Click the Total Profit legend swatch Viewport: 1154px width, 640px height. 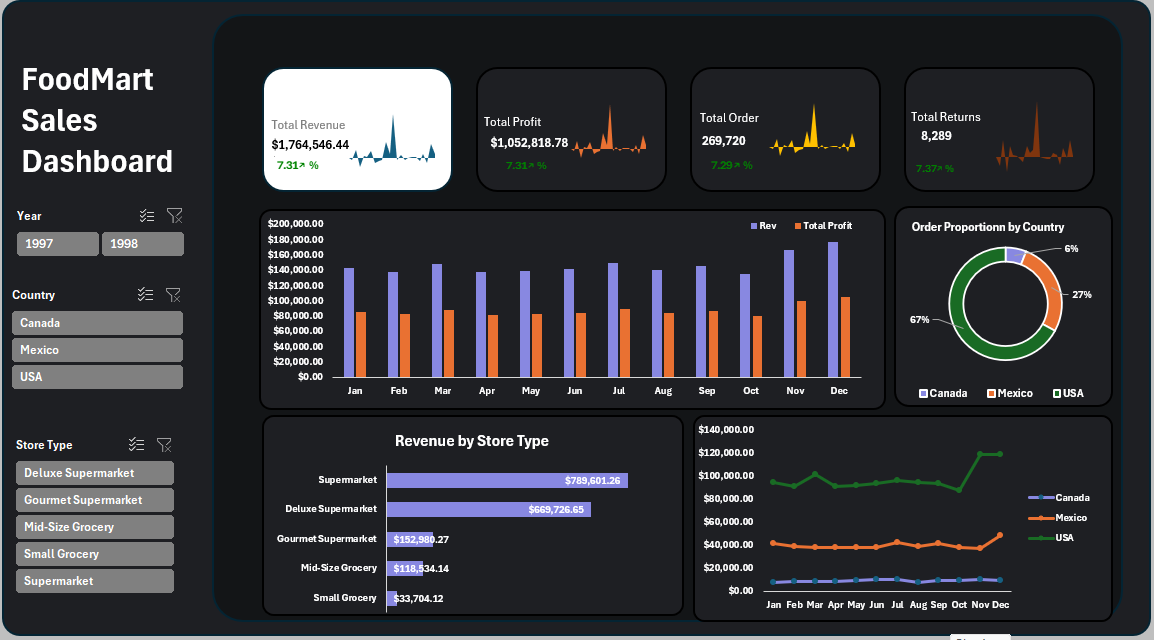coord(798,226)
